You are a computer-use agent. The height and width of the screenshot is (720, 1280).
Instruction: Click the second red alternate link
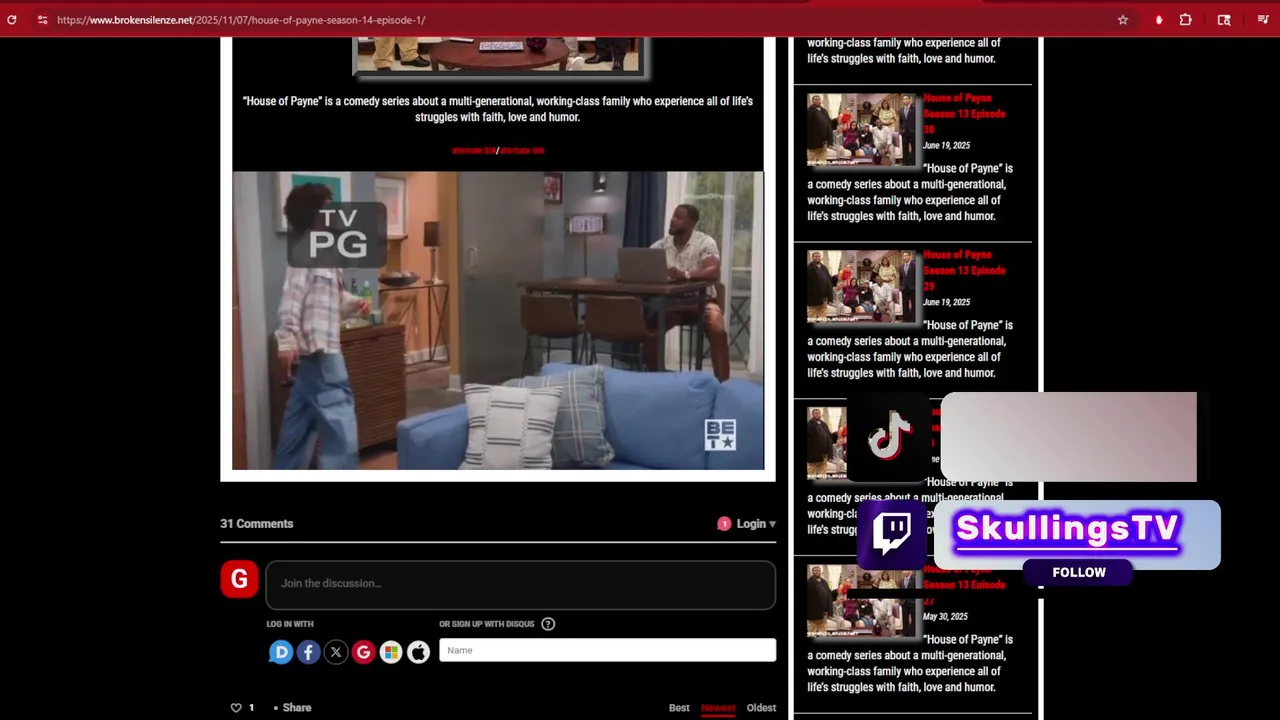pyautogui.click(x=522, y=150)
